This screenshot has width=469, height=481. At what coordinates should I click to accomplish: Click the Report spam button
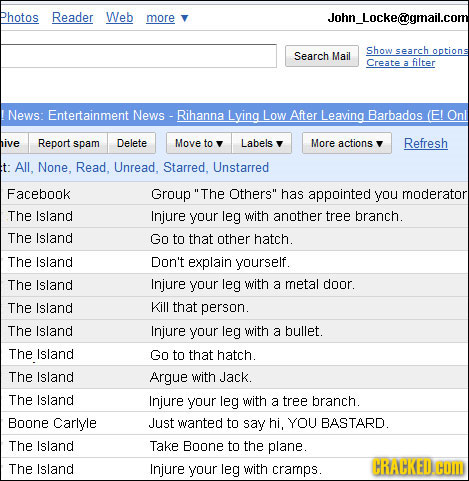(69, 143)
